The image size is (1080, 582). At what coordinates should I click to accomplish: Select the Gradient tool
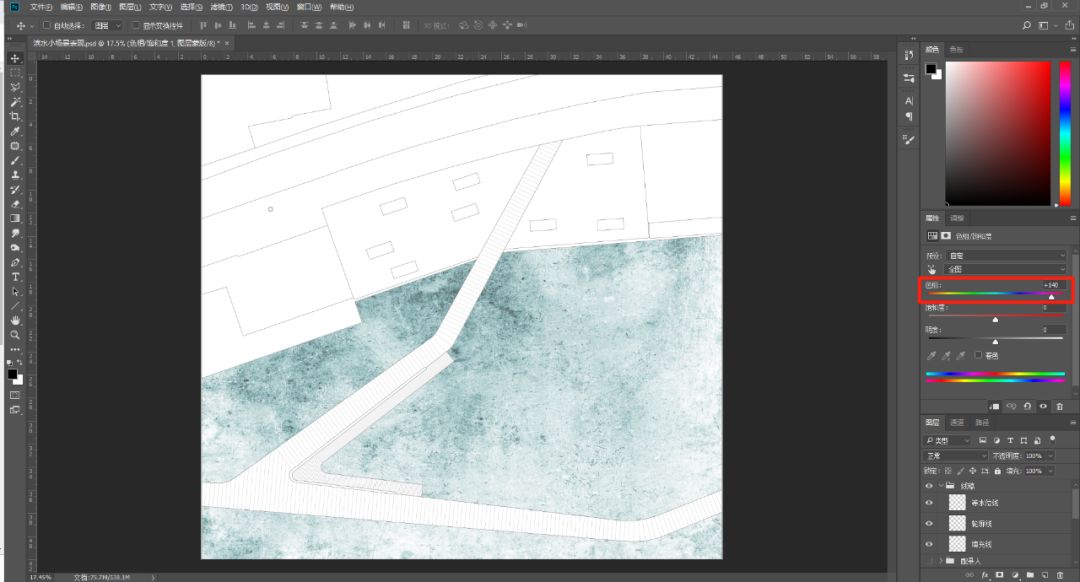click(x=15, y=218)
